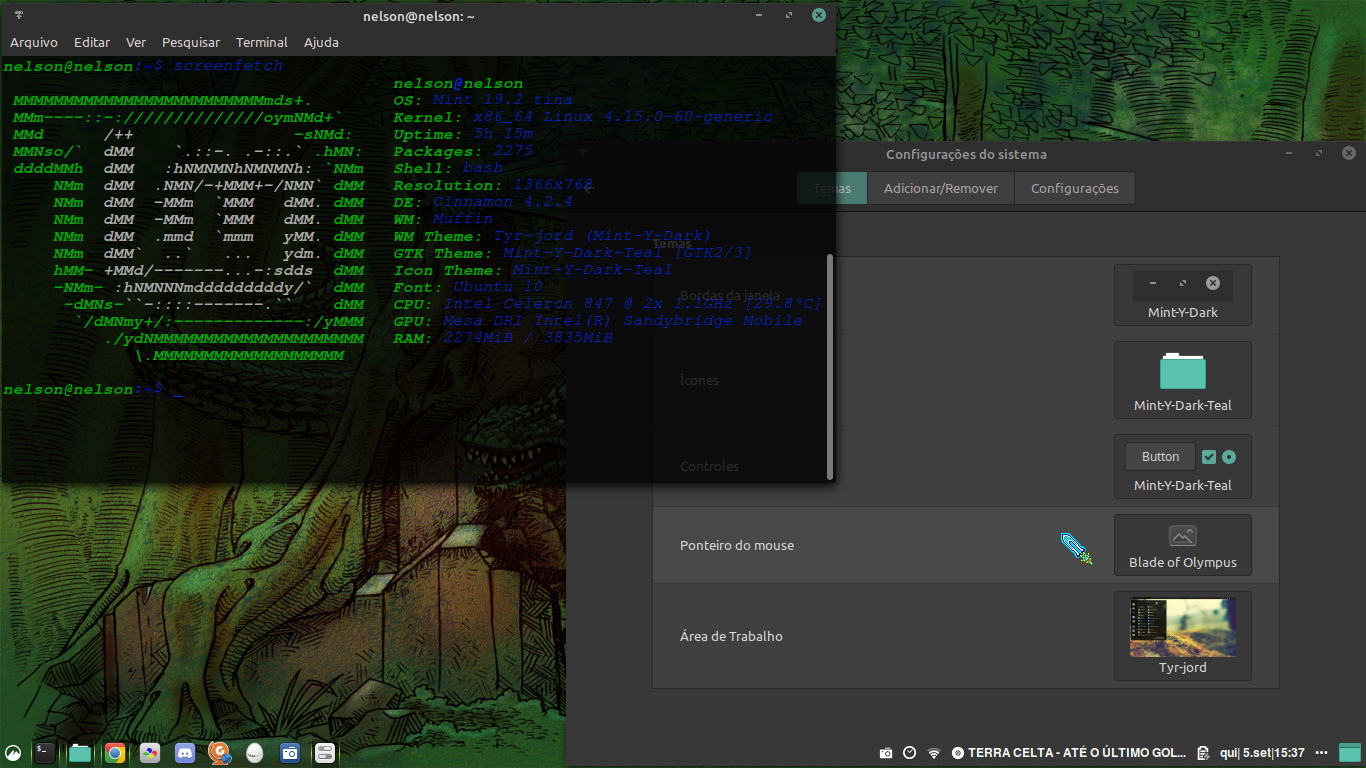
Task: Launch Google Chrome from the panel
Action: (115, 753)
